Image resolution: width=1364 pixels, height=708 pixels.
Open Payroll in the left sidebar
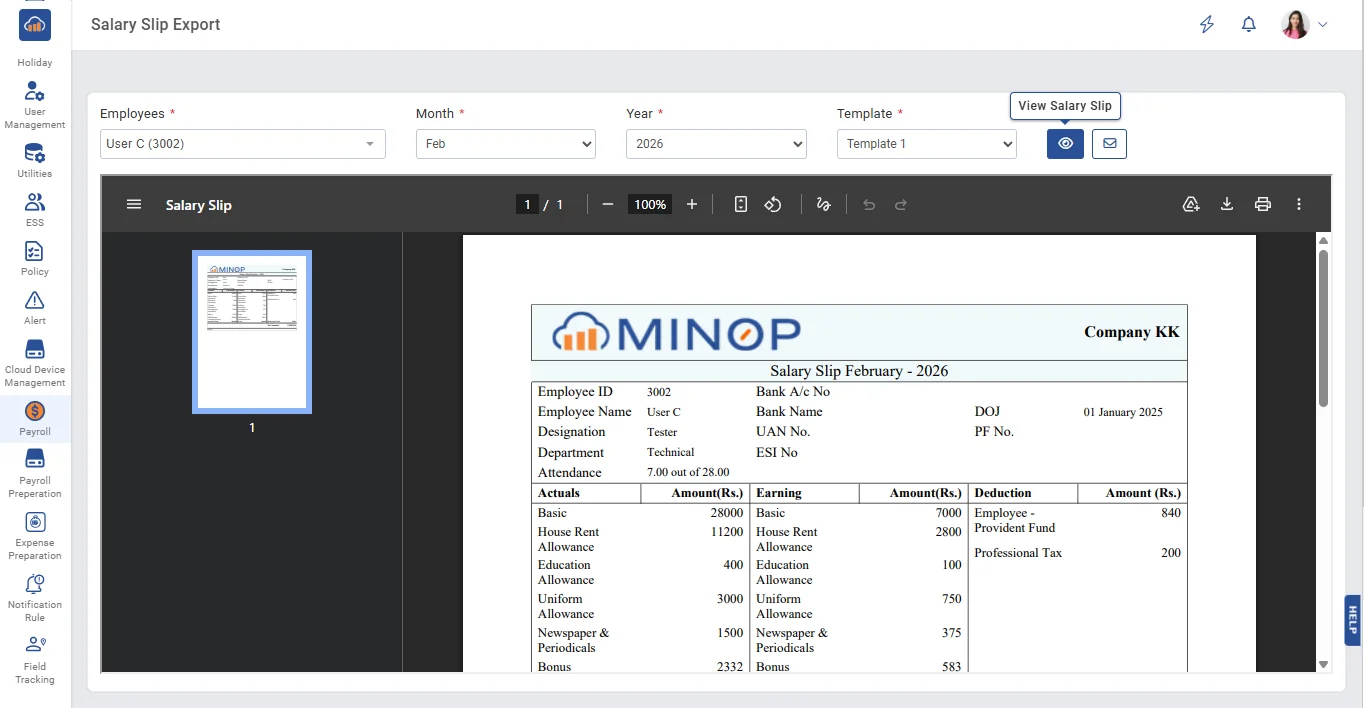coord(35,418)
